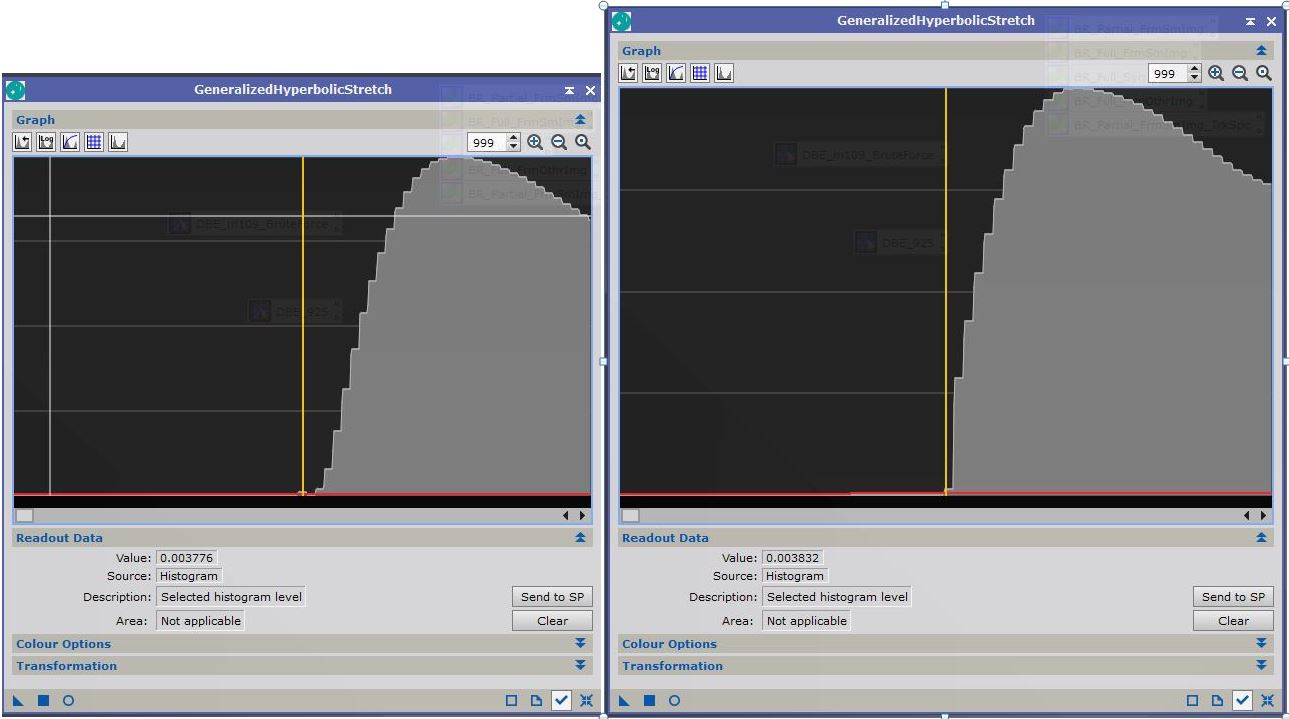Reset graph zoom with magnifier in right window
Viewport: 1289px width, 719px height.
tap(1264, 73)
